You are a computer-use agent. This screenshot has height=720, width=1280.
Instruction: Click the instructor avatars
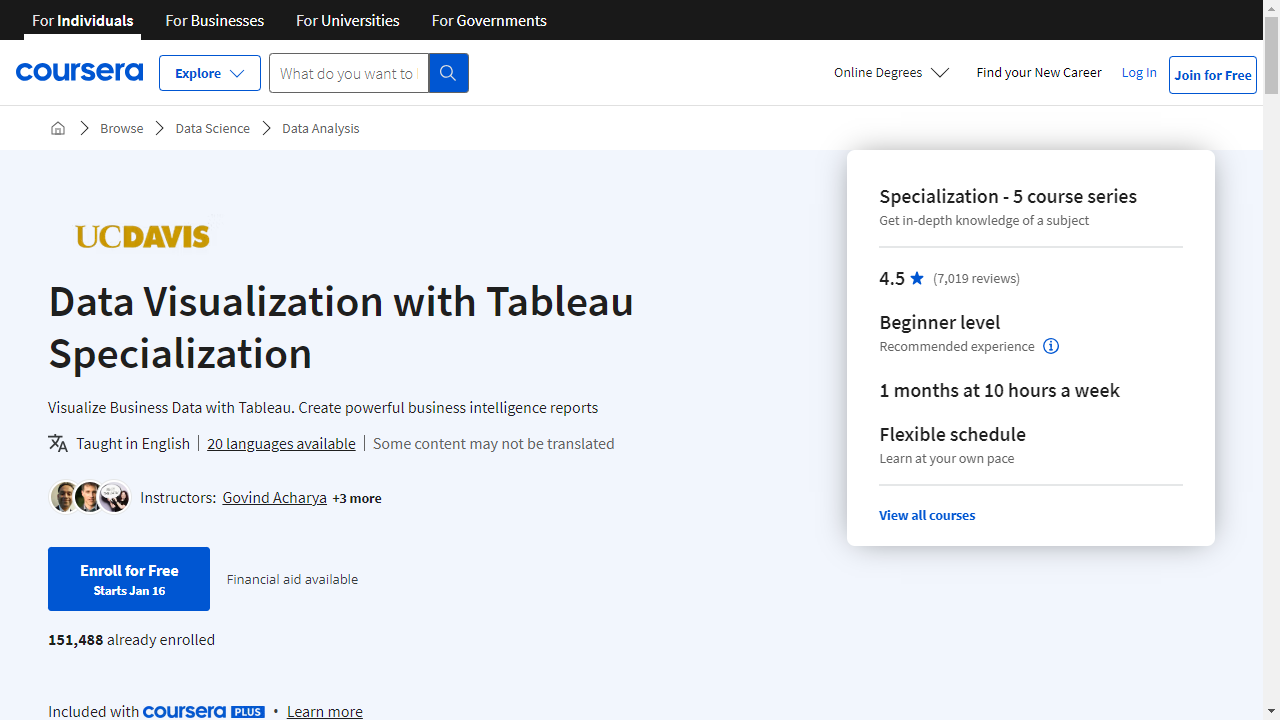[x=90, y=497]
